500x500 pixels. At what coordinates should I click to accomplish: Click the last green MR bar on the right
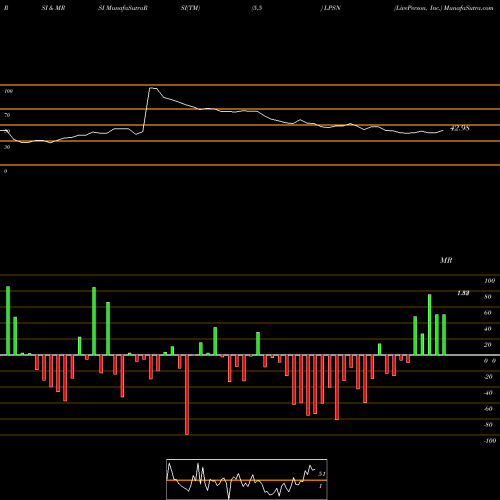pyautogui.click(x=444, y=334)
